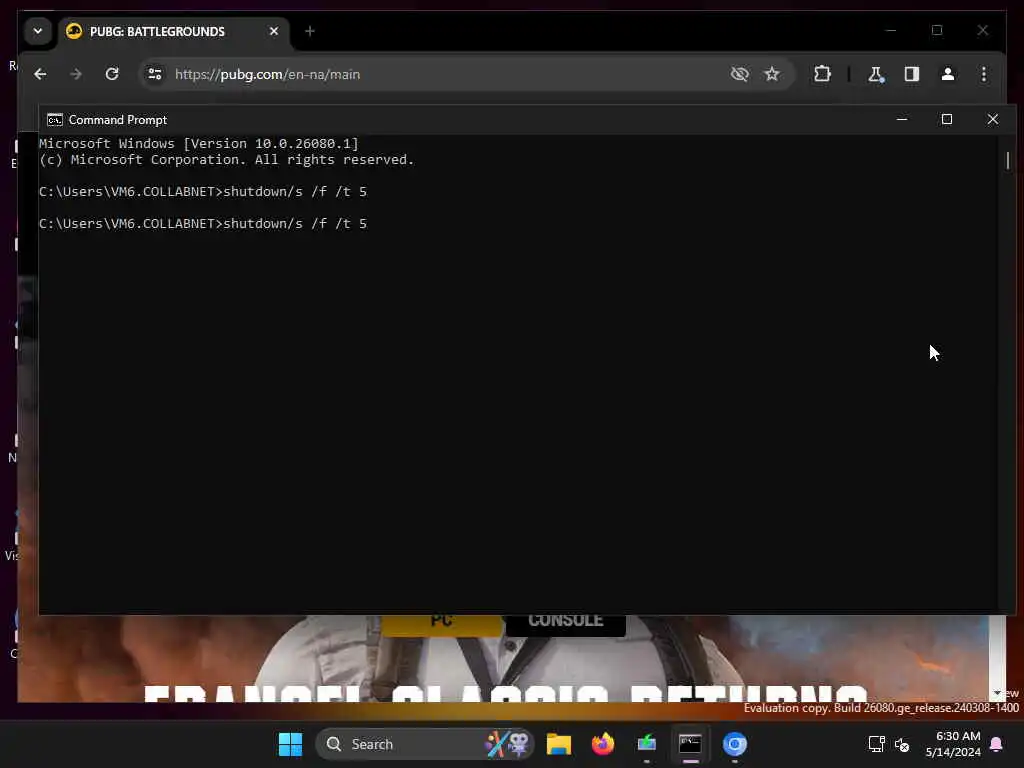The height and width of the screenshot is (768, 1024).
Task: Open the browser extensions puzzle icon
Action: (x=822, y=74)
